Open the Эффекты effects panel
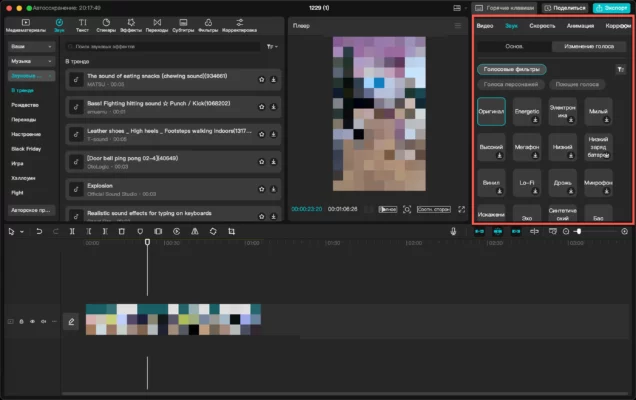Screen dimensions: 636x400 tap(131, 25)
